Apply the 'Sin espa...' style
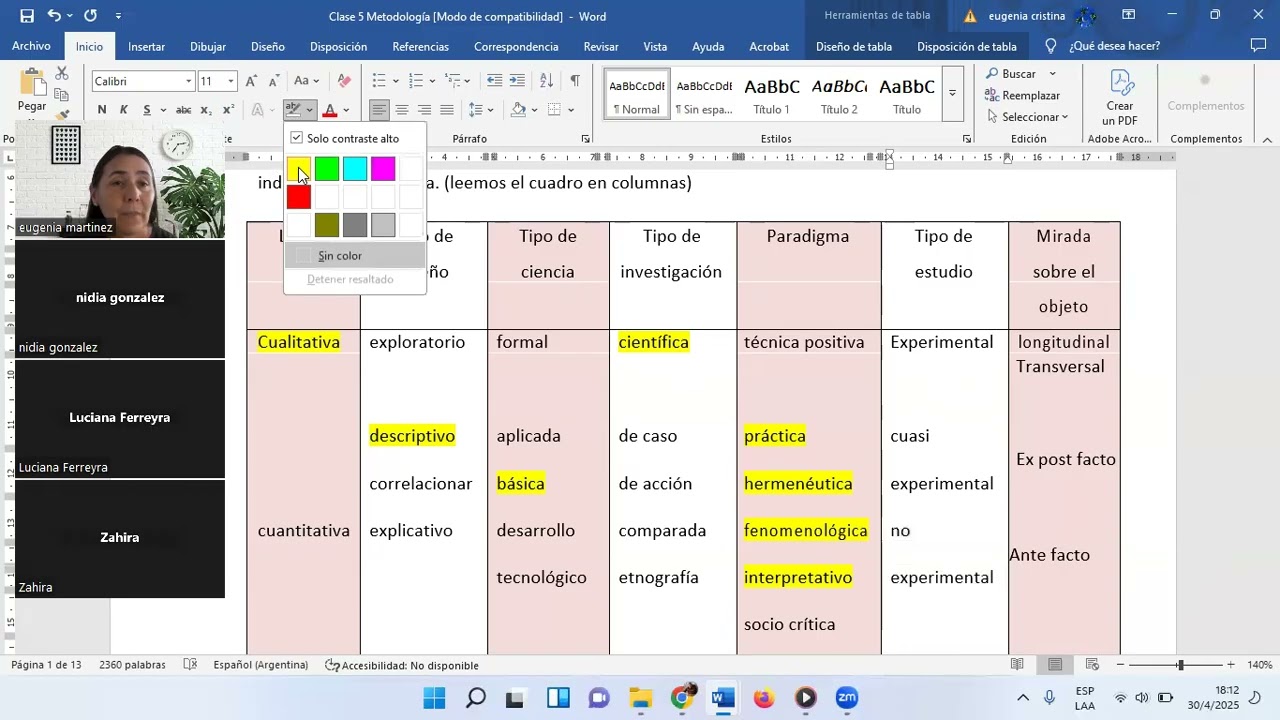The height and width of the screenshot is (720, 1280). pyautogui.click(x=703, y=94)
